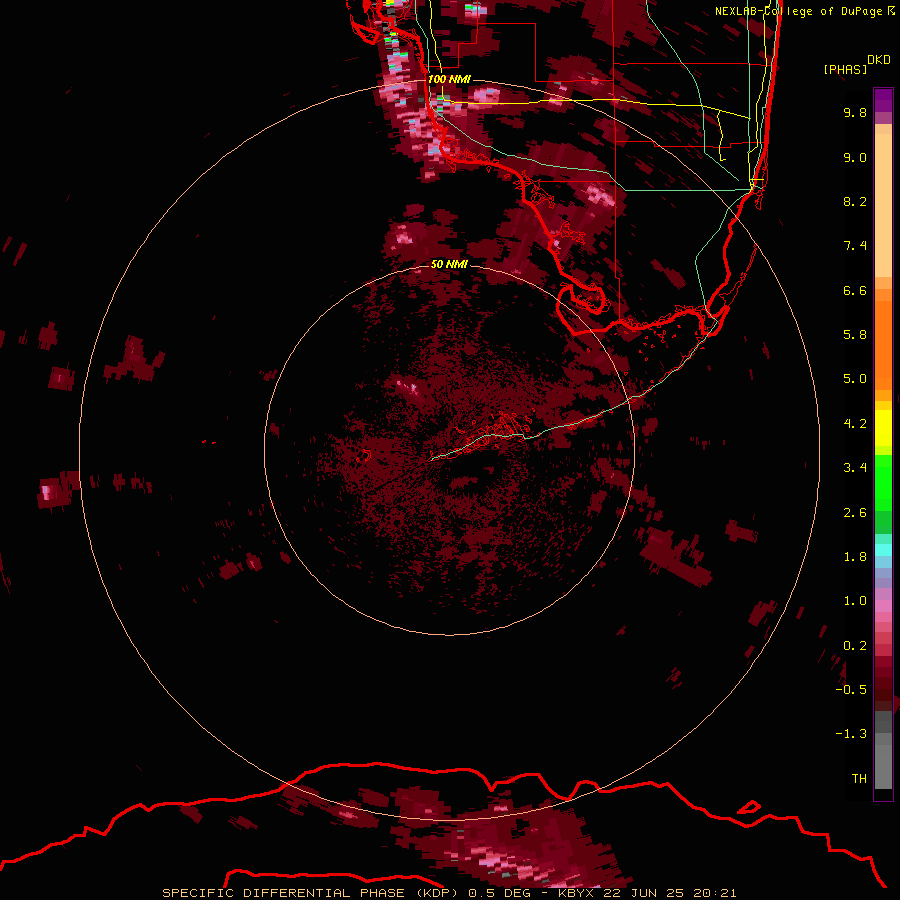Pick the cyan band of the color bar
Image resolution: width=900 pixels, height=900 pixels.
[883, 550]
